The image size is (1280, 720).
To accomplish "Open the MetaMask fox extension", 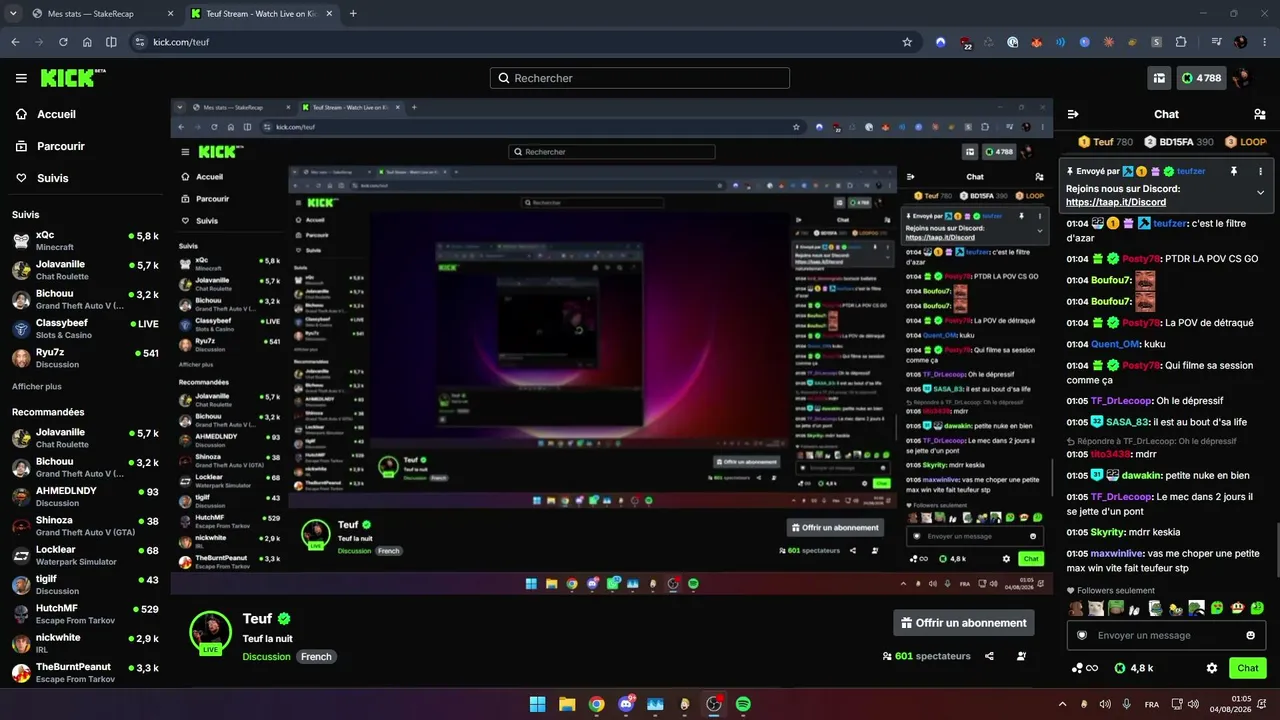I will pos(1036,42).
